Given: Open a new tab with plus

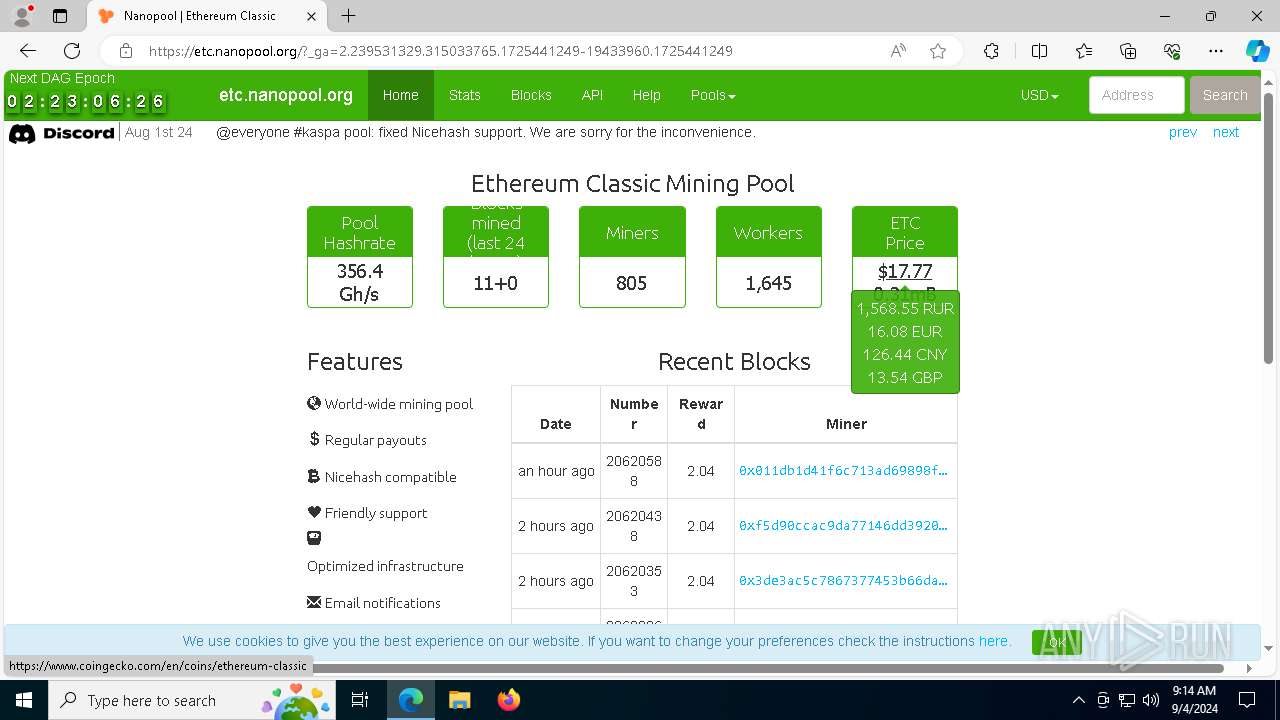Looking at the screenshot, I should pos(348,16).
